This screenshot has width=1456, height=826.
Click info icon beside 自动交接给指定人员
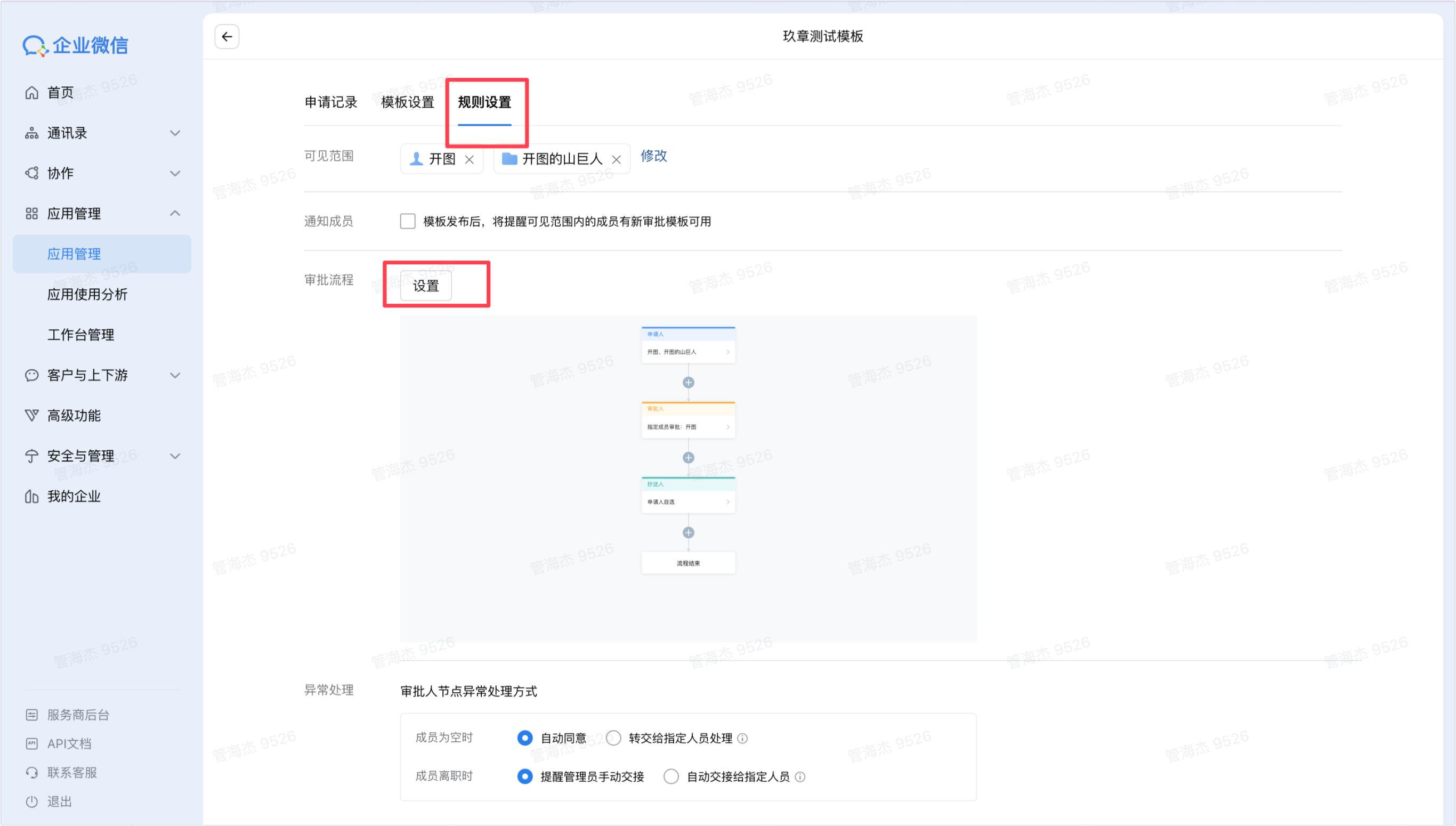(x=800, y=776)
